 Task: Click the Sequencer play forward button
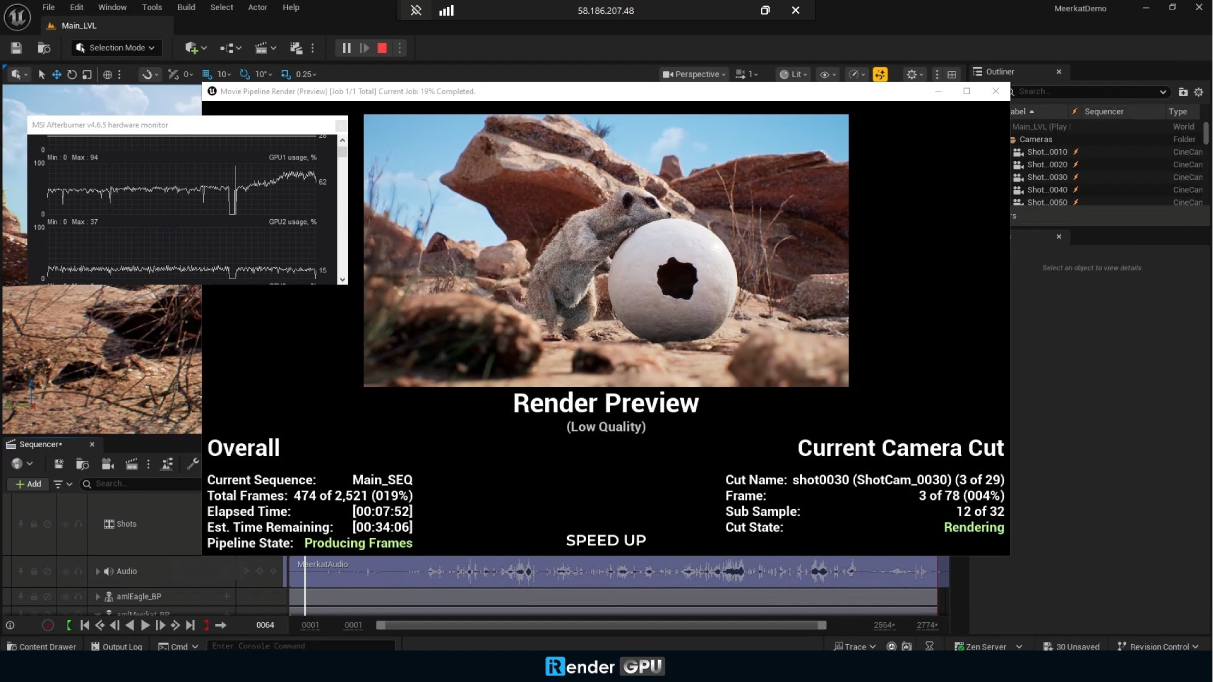(145, 625)
